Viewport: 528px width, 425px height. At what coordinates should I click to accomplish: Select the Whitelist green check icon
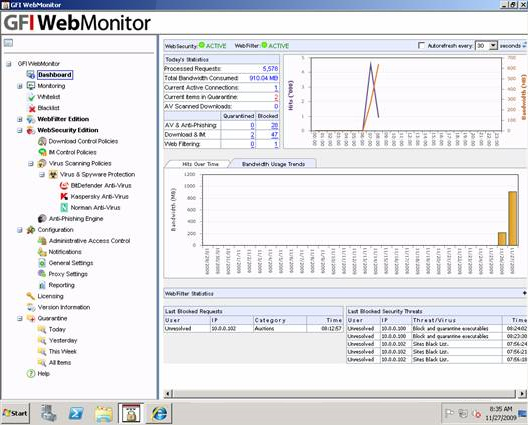(x=31, y=97)
